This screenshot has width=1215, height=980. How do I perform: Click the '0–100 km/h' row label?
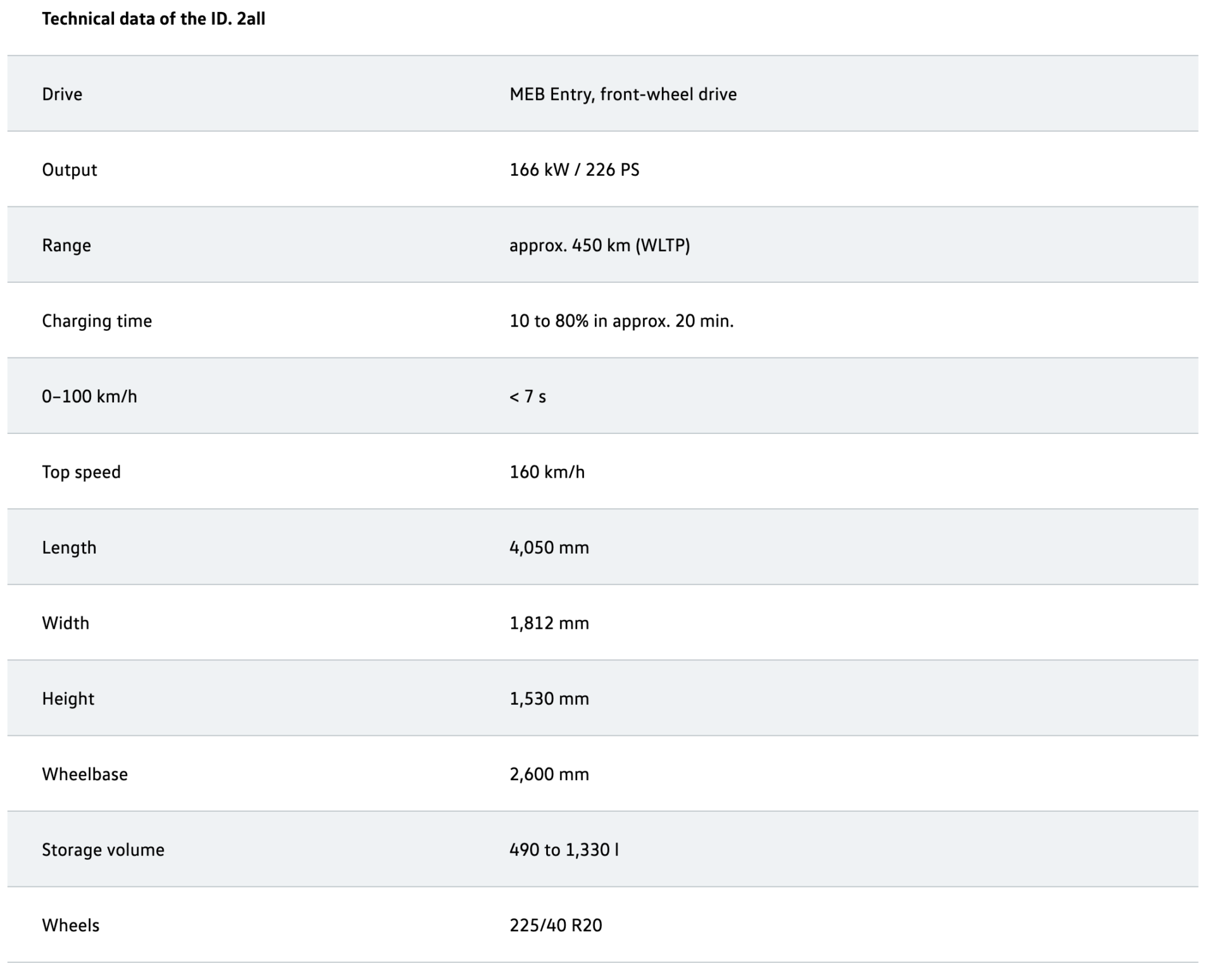pos(89,397)
